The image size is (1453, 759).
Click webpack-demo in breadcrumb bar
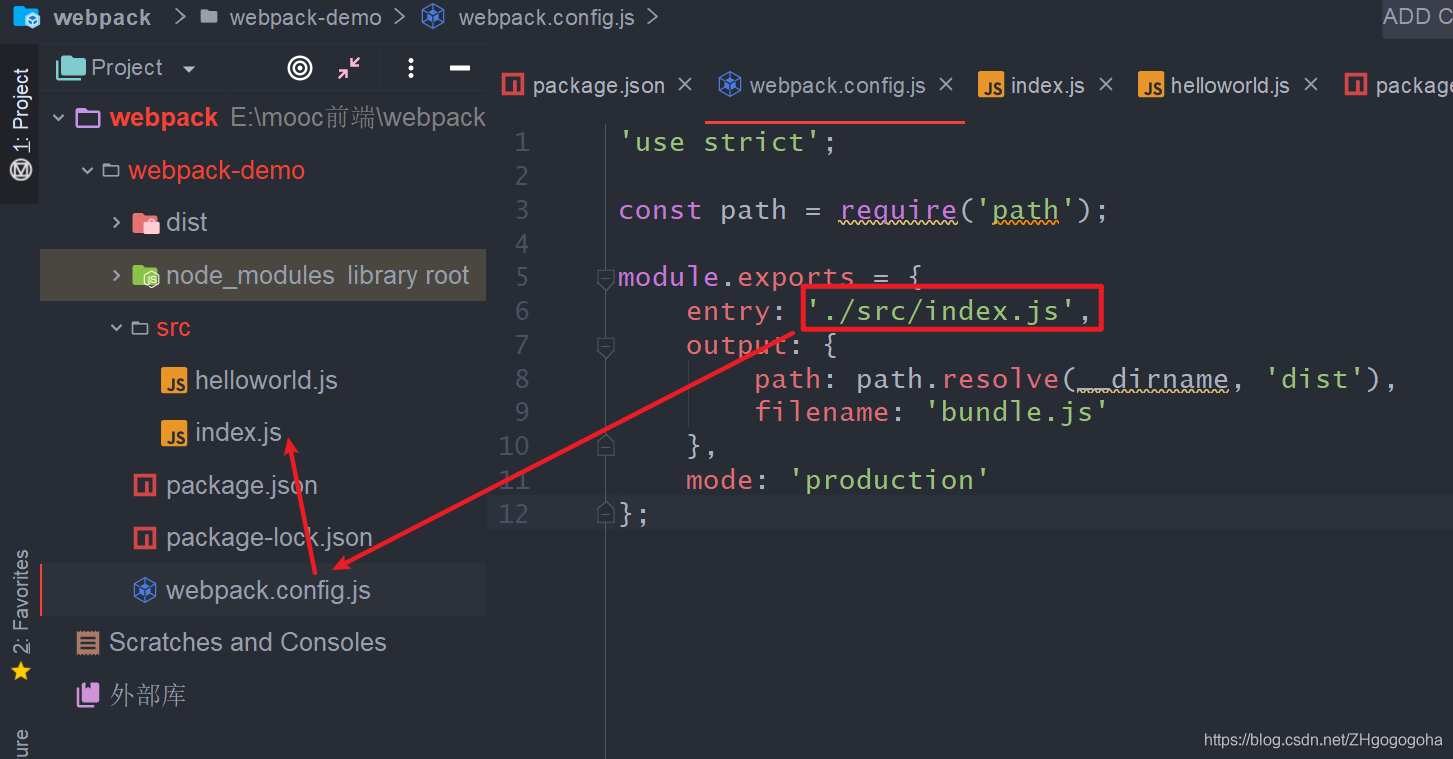tap(305, 17)
